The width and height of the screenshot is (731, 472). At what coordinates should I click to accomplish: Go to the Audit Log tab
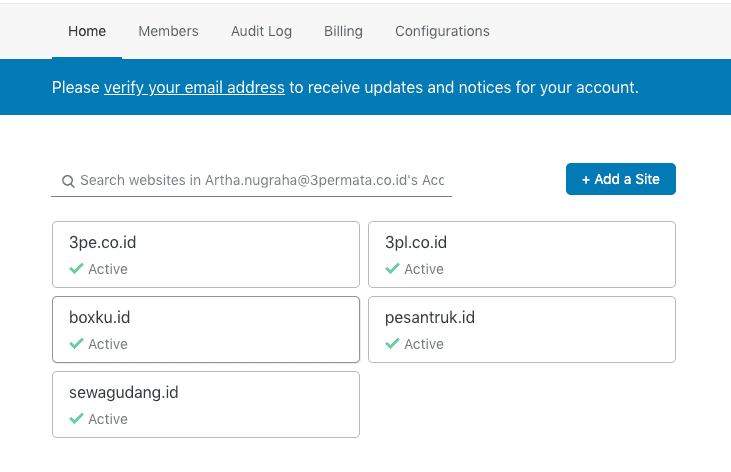click(261, 31)
